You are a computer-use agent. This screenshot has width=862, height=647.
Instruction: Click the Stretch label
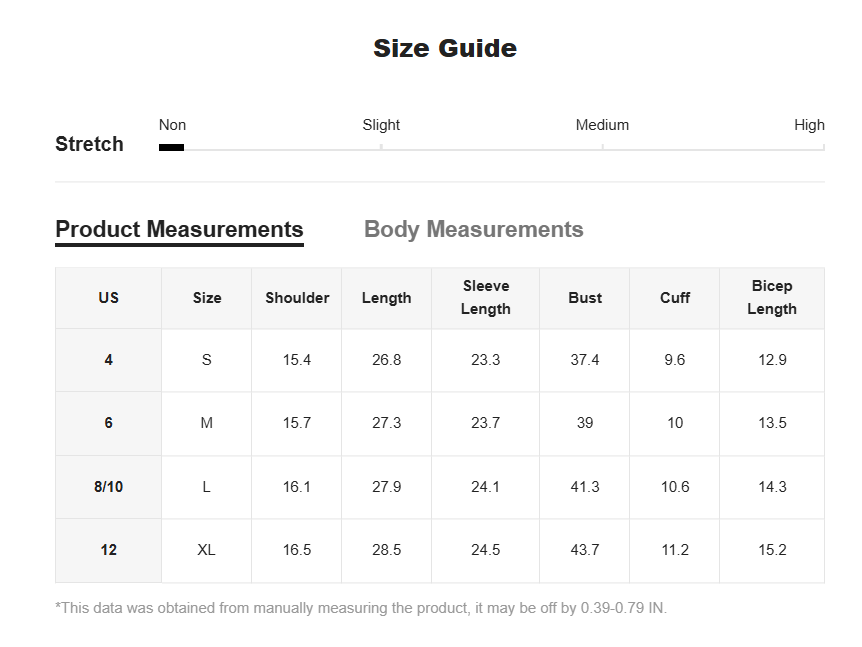pyautogui.click(x=89, y=144)
